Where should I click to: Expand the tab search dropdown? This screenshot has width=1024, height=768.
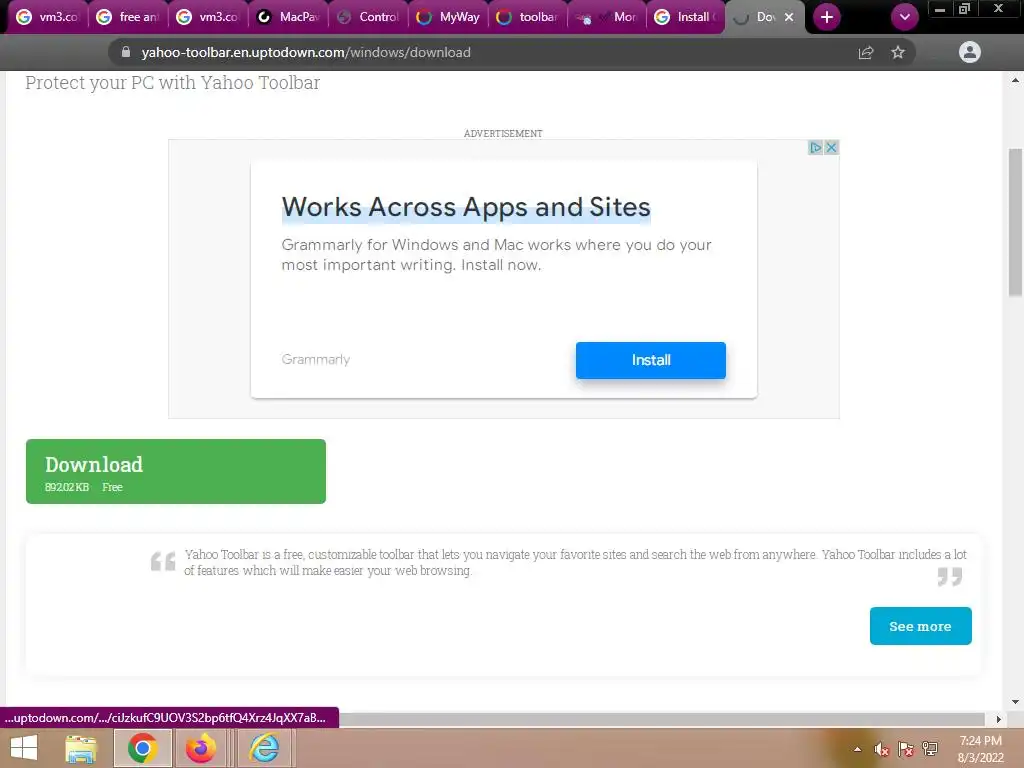coord(904,17)
